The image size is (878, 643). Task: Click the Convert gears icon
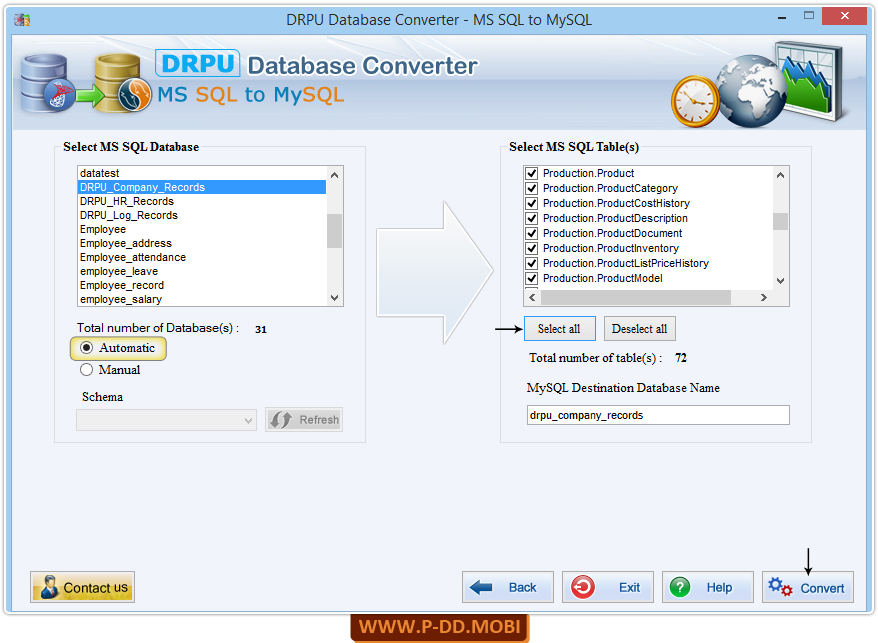[780, 588]
